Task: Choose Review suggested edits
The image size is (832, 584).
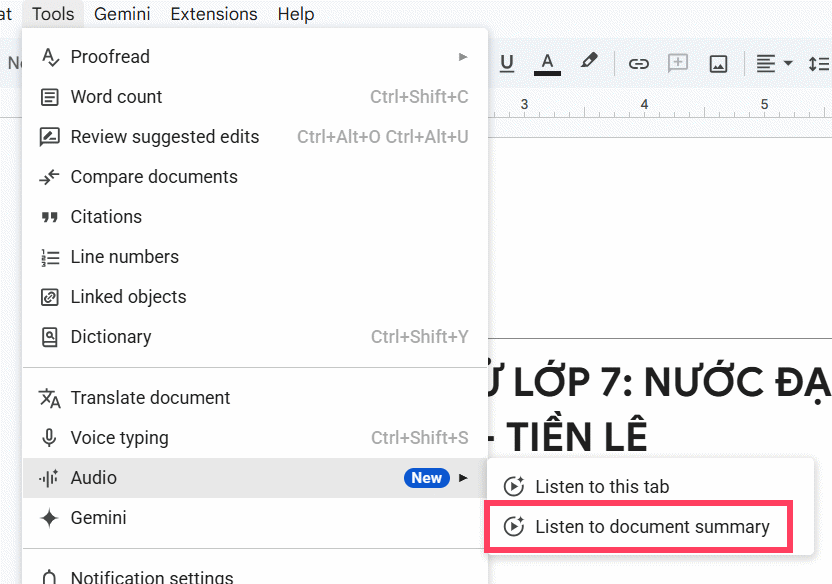Action: pyautogui.click(x=255, y=137)
